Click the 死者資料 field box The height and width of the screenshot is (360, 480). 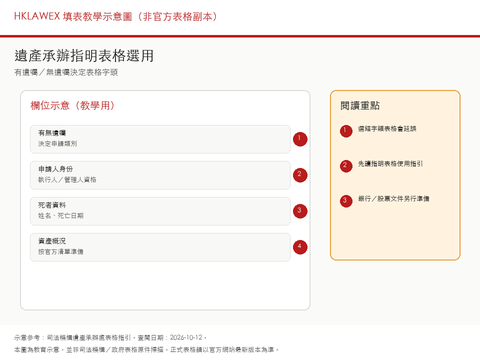(x=160, y=211)
